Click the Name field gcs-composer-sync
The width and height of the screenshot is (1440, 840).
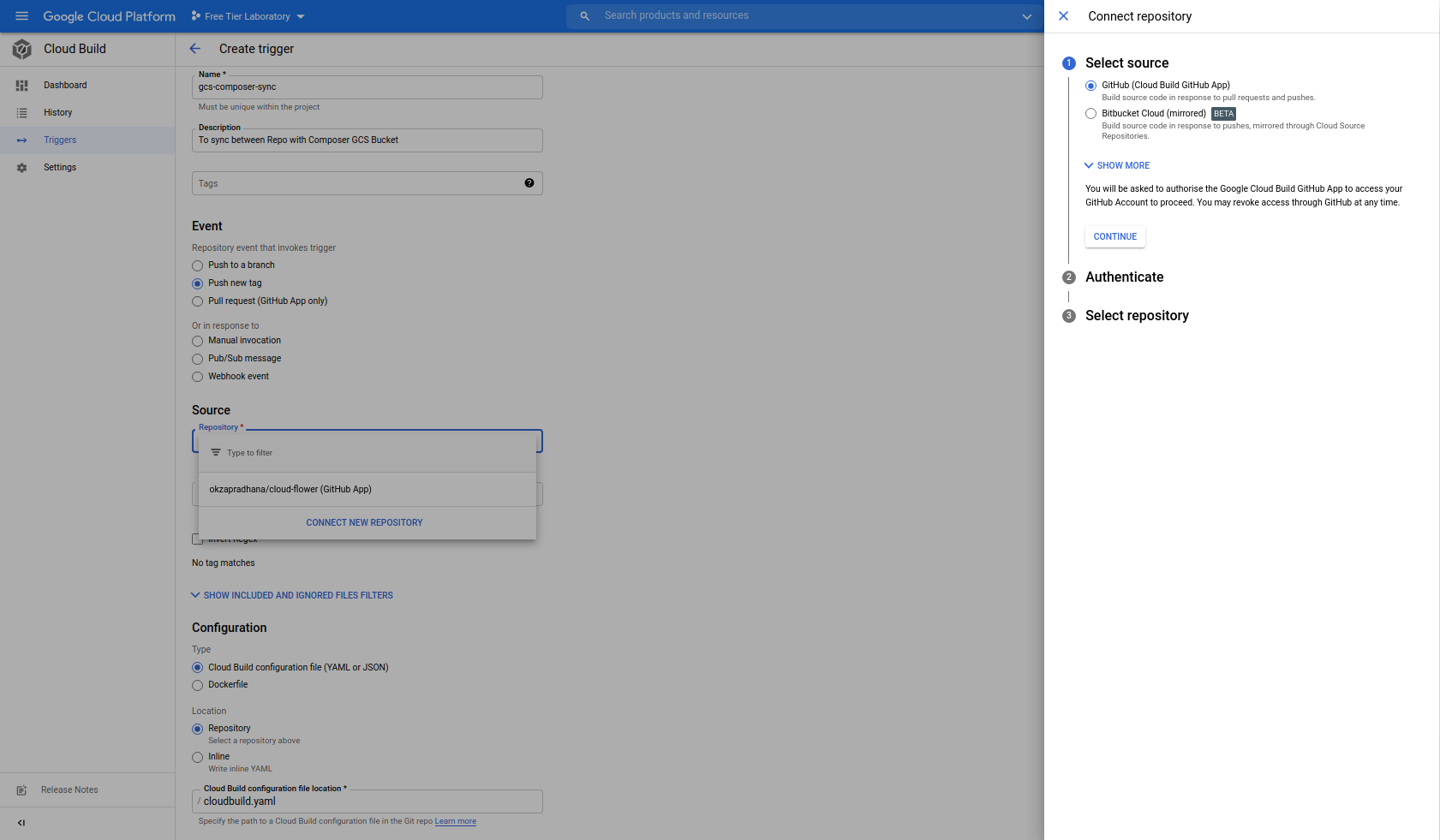pos(367,87)
